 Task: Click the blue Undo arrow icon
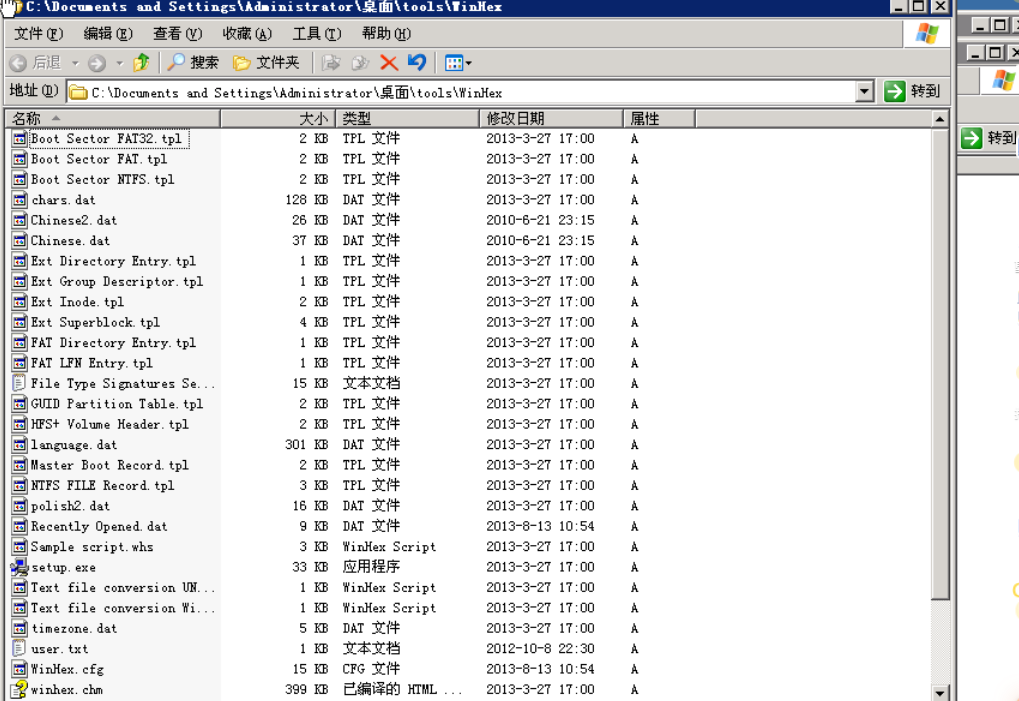pos(417,62)
